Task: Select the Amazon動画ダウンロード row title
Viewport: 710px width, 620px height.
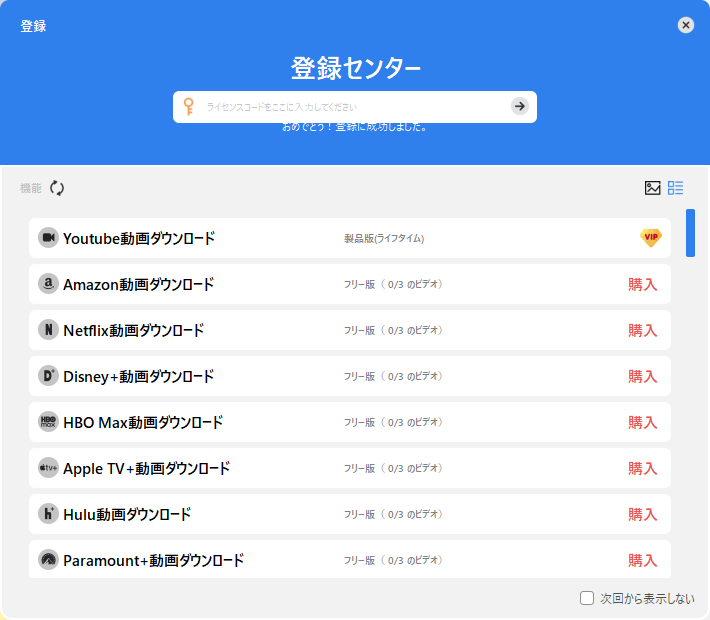Action: click(139, 284)
